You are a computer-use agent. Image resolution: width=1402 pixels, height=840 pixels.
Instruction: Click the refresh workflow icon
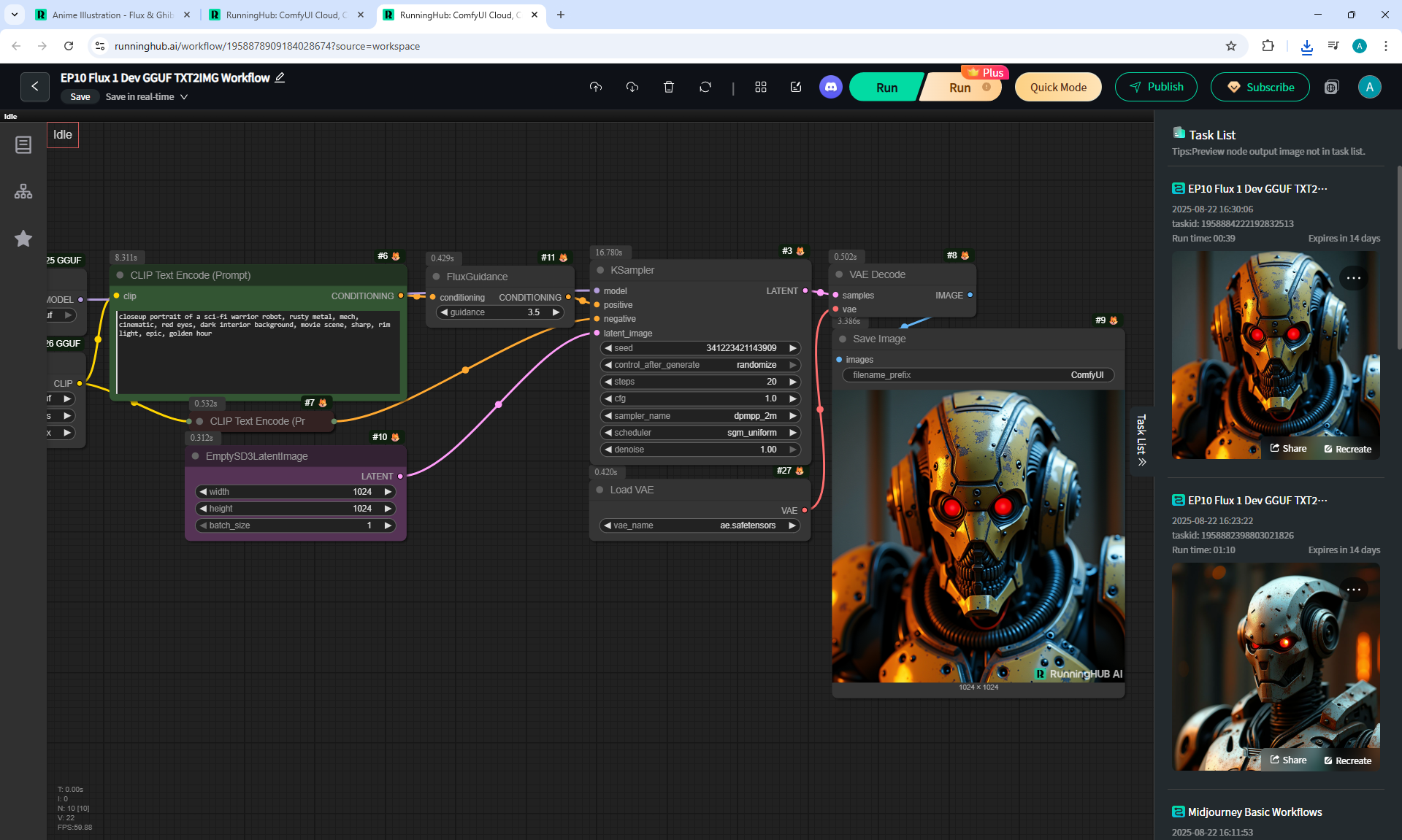[705, 87]
